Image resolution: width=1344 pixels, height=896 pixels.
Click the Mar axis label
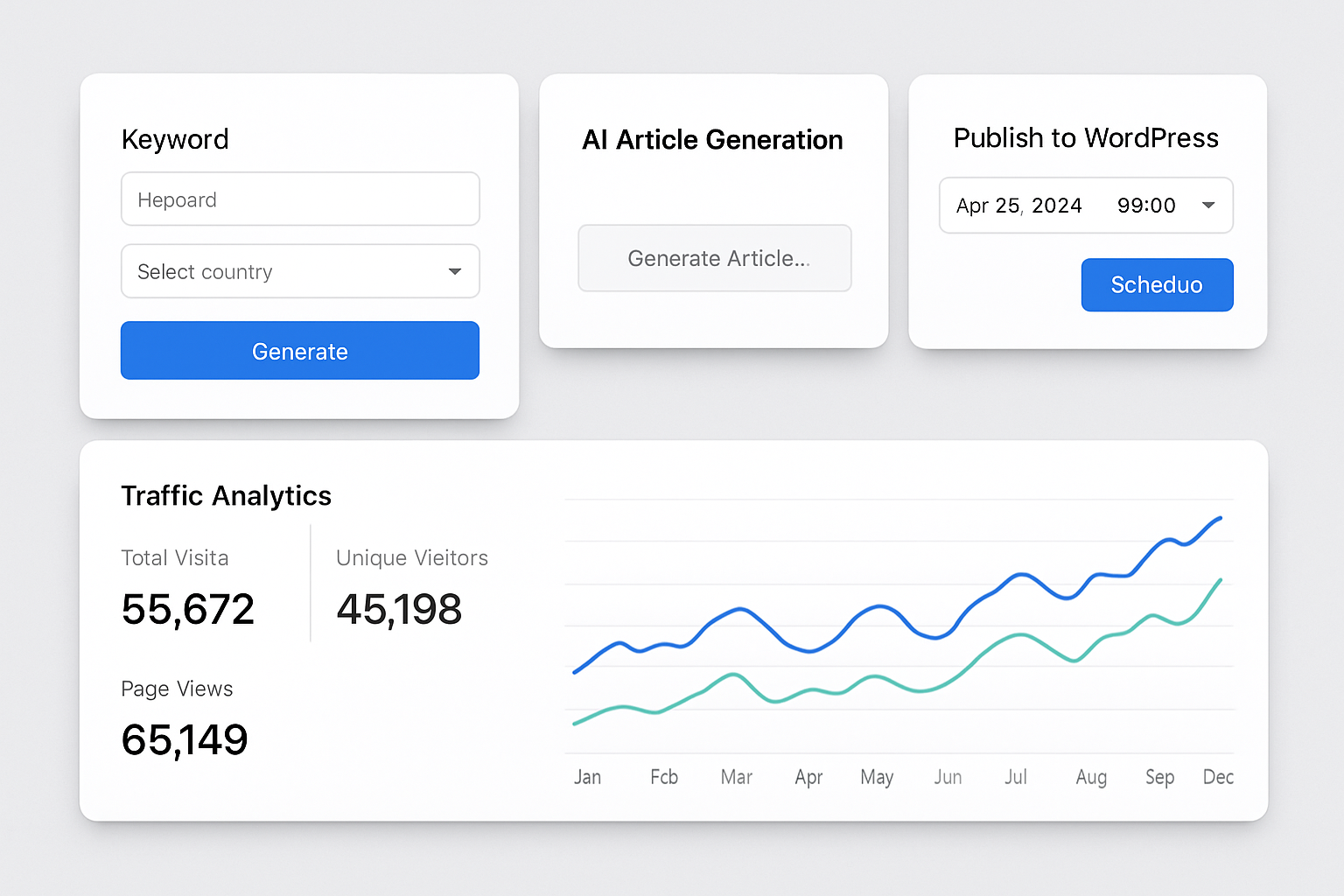[x=737, y=777]
